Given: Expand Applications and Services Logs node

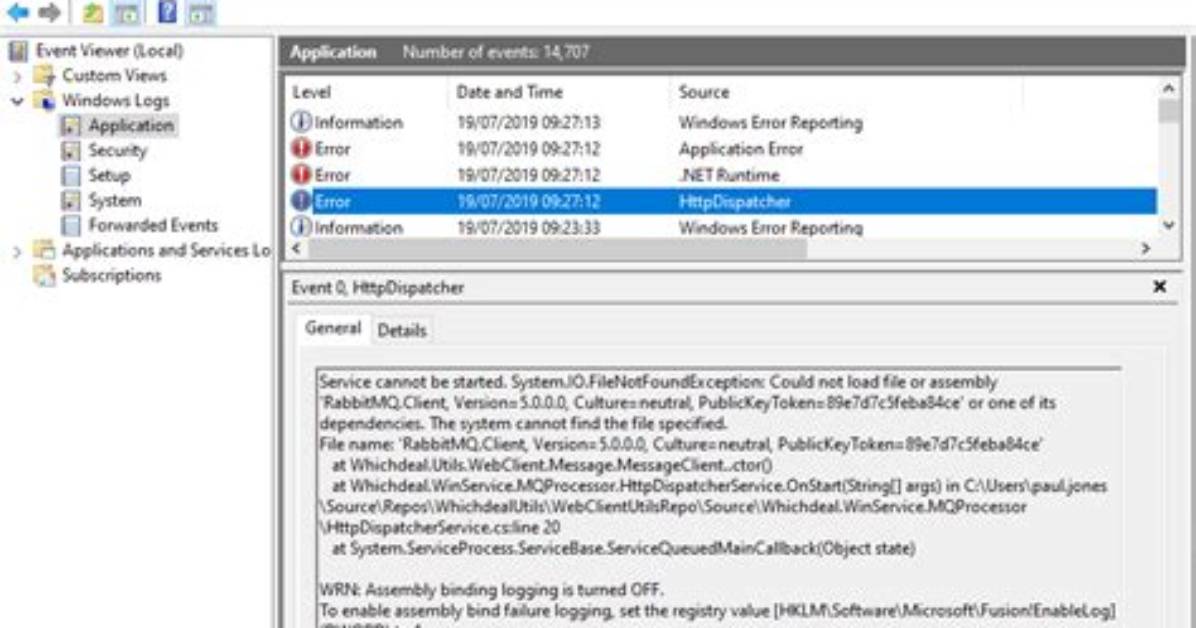Looking at the screenshot, I should (x=17, y=251).
